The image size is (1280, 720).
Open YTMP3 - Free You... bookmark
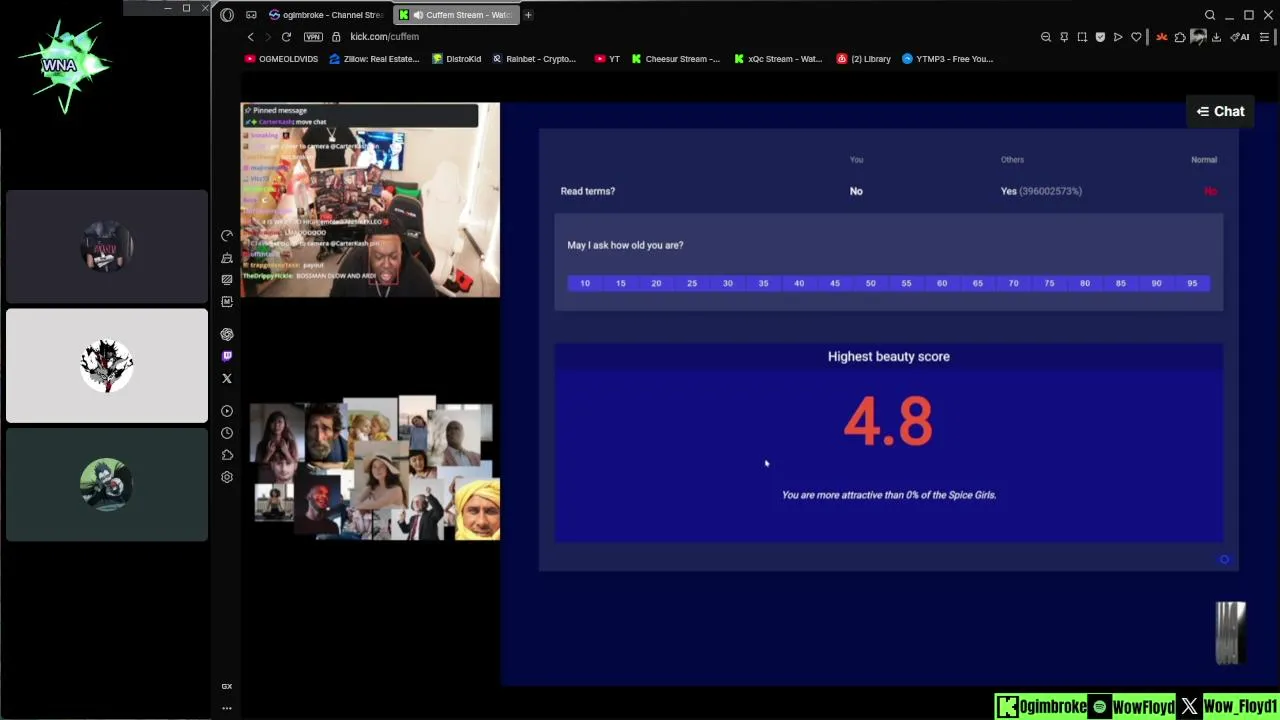click(947, 59)
